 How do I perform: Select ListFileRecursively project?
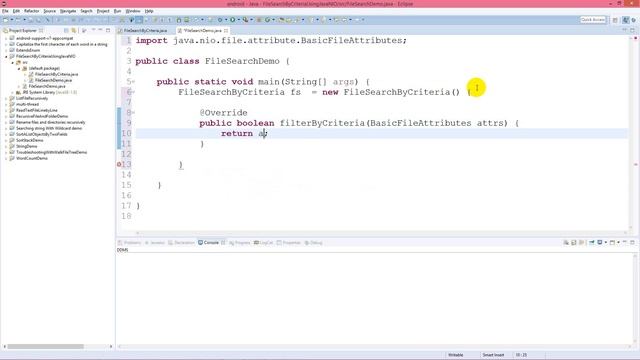[x=31, y=98]
